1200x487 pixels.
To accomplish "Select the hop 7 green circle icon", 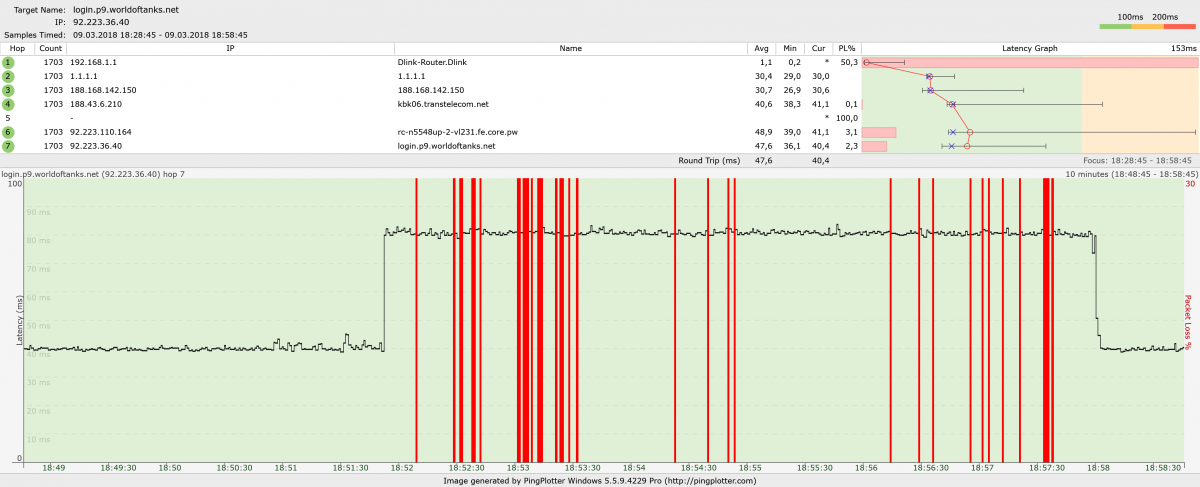I will 8,146.
